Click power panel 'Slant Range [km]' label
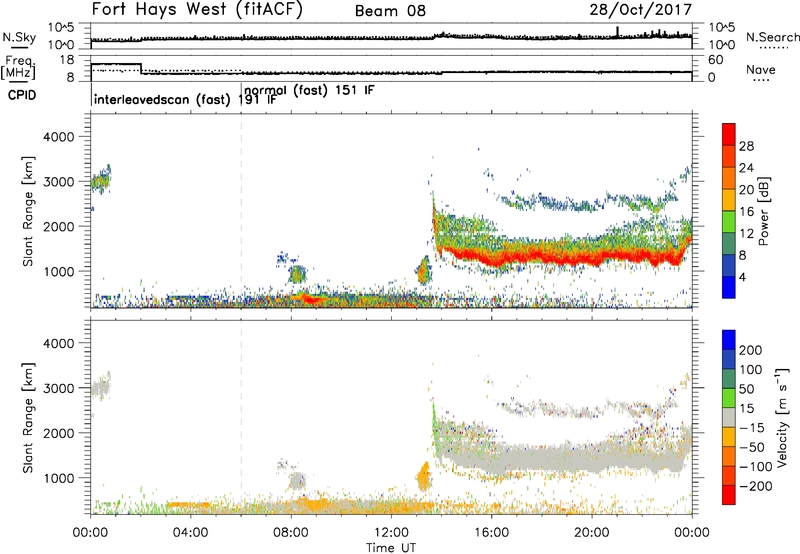 click(x=28, y=211)
